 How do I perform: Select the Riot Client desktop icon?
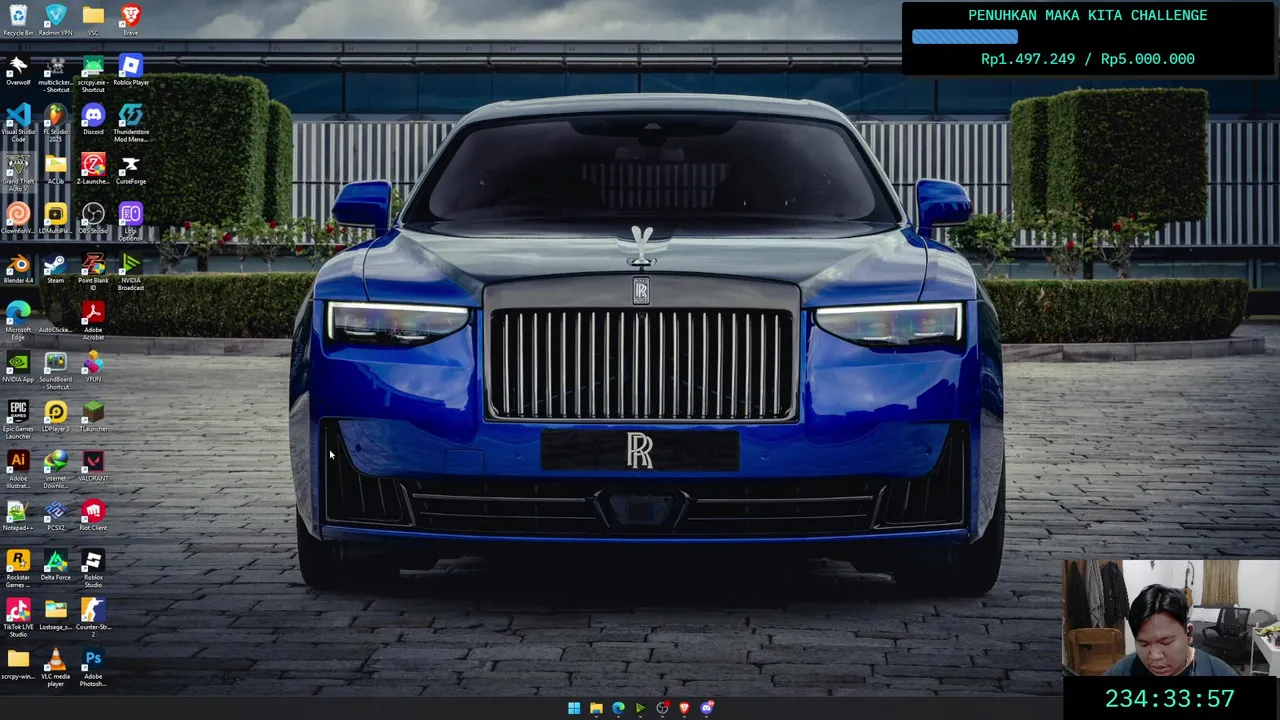click(93, 516)
